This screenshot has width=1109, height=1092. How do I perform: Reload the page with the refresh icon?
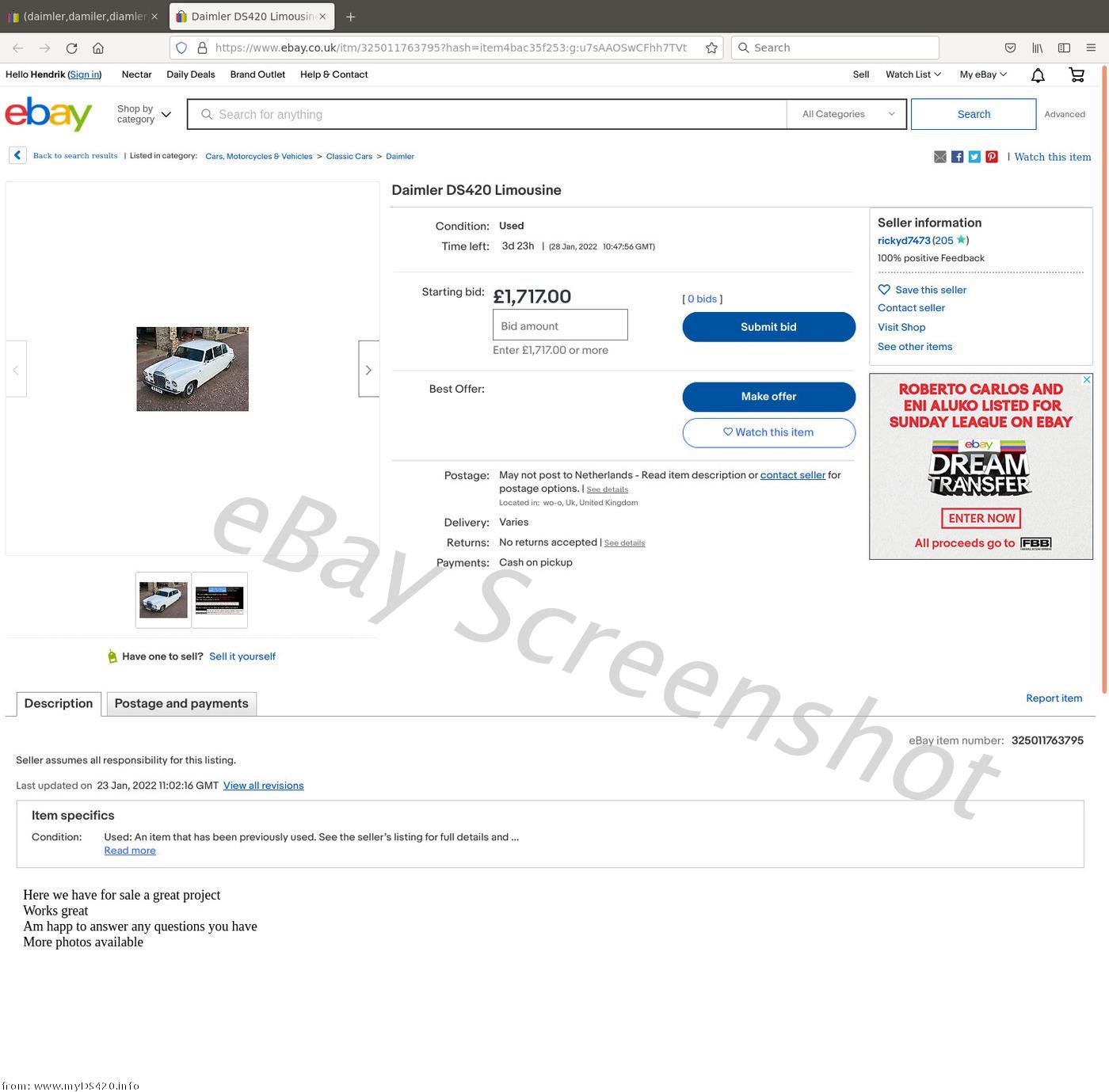(x=71, y=48)
